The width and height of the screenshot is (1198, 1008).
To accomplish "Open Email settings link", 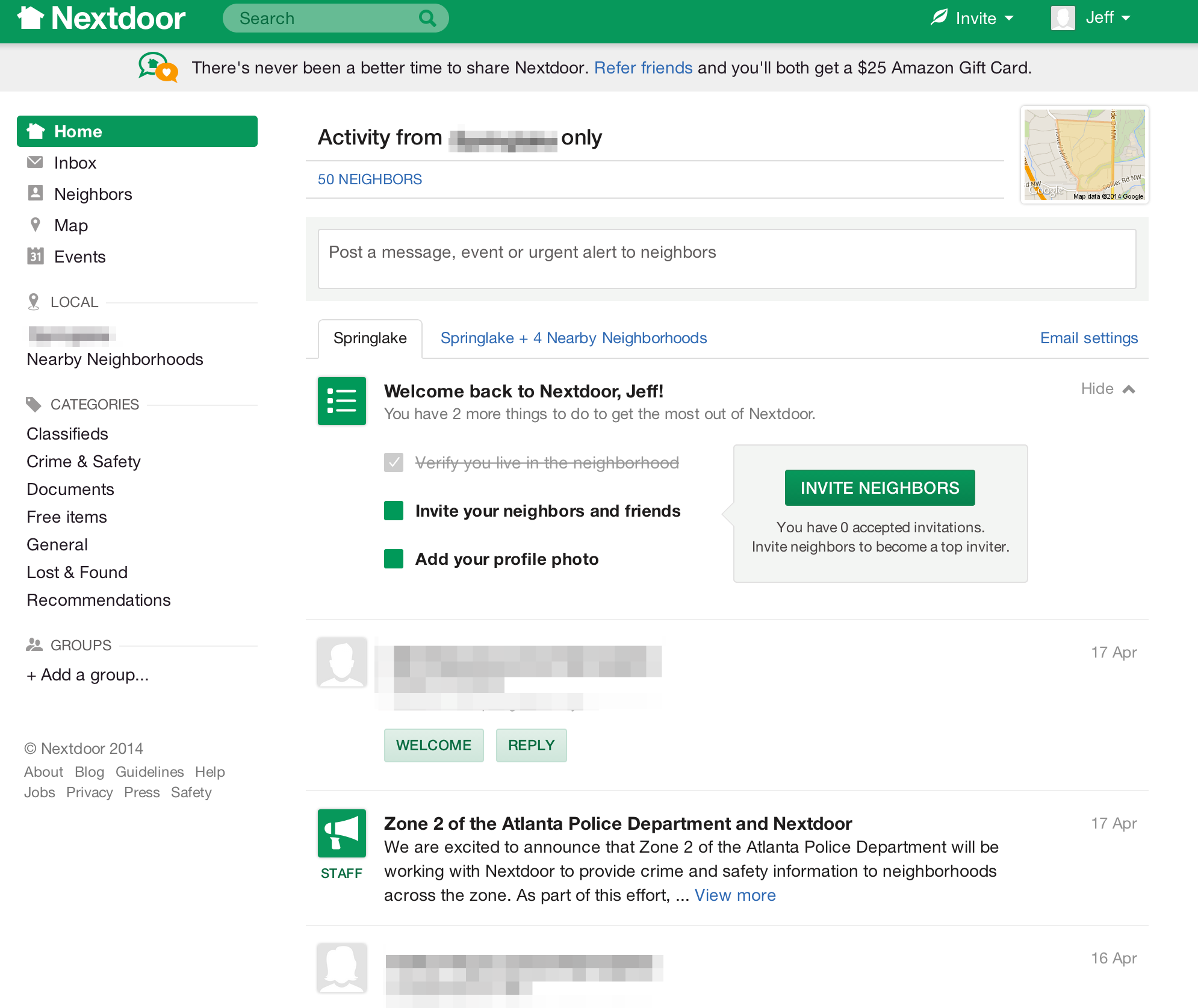I will click(x=1089, y=338).
